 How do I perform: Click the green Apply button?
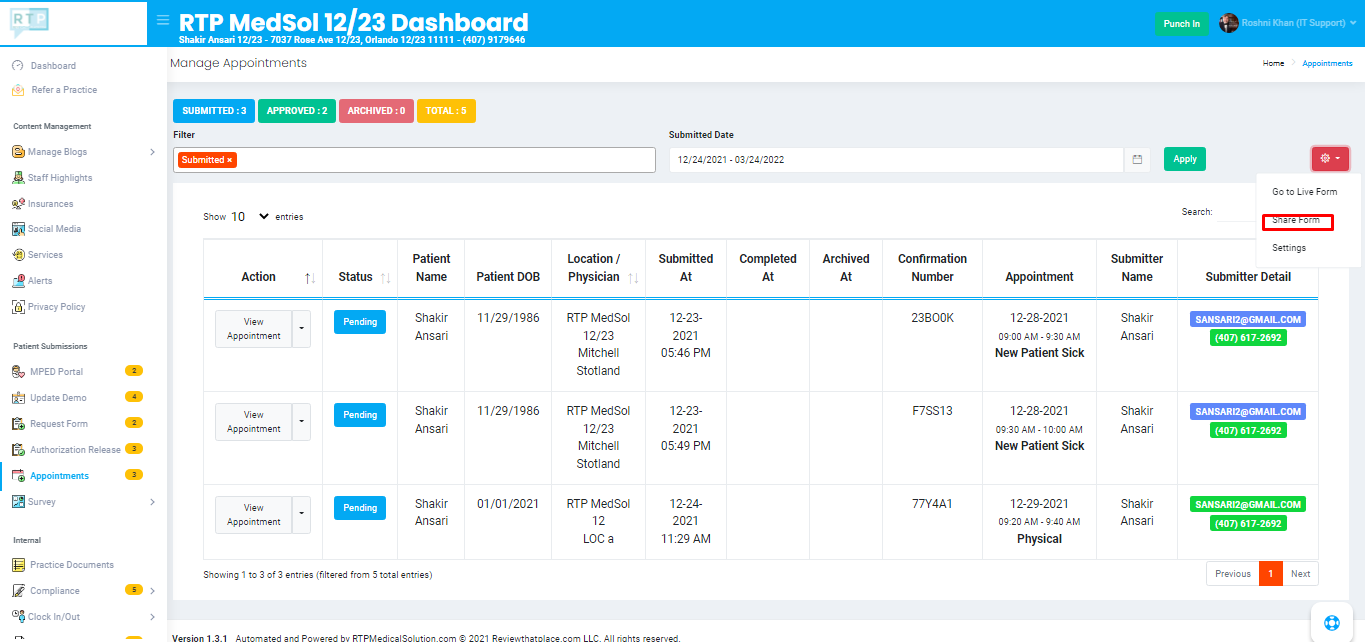point(1185,159)
